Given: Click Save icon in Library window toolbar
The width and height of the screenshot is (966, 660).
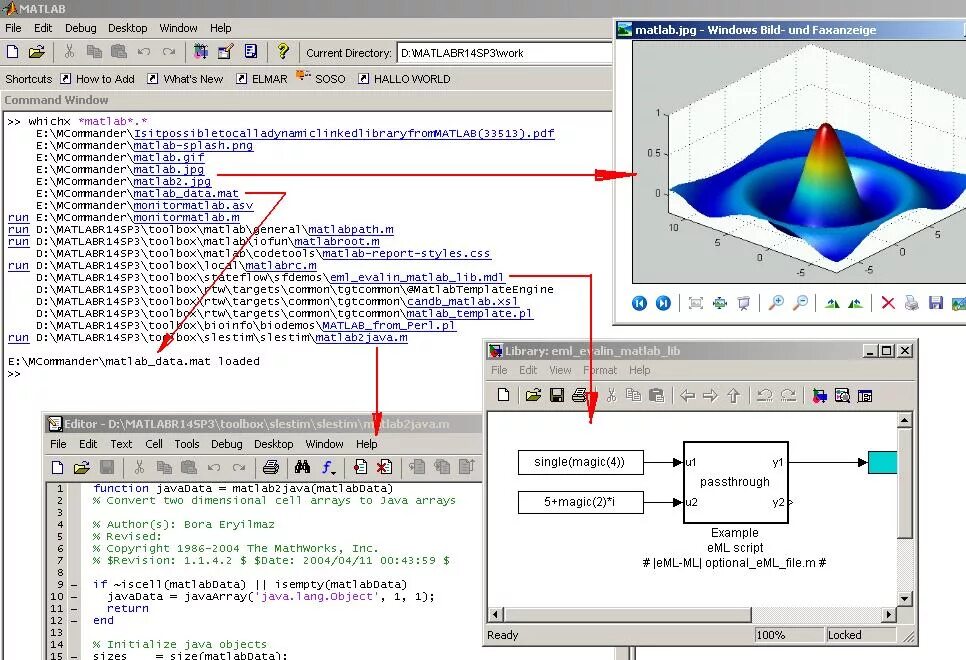Looking at the screenshot, I should point(557,395).
